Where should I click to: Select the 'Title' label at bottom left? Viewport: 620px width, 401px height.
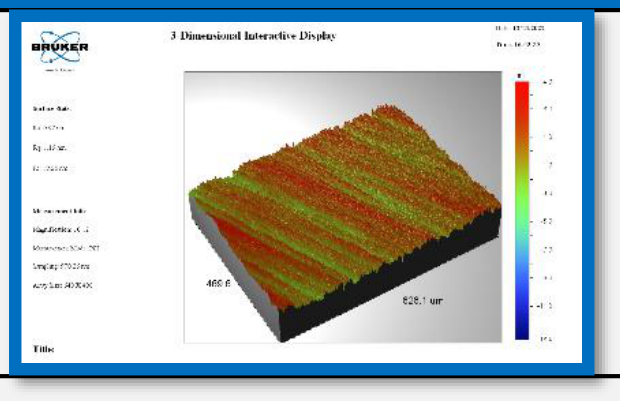point(43,349)
